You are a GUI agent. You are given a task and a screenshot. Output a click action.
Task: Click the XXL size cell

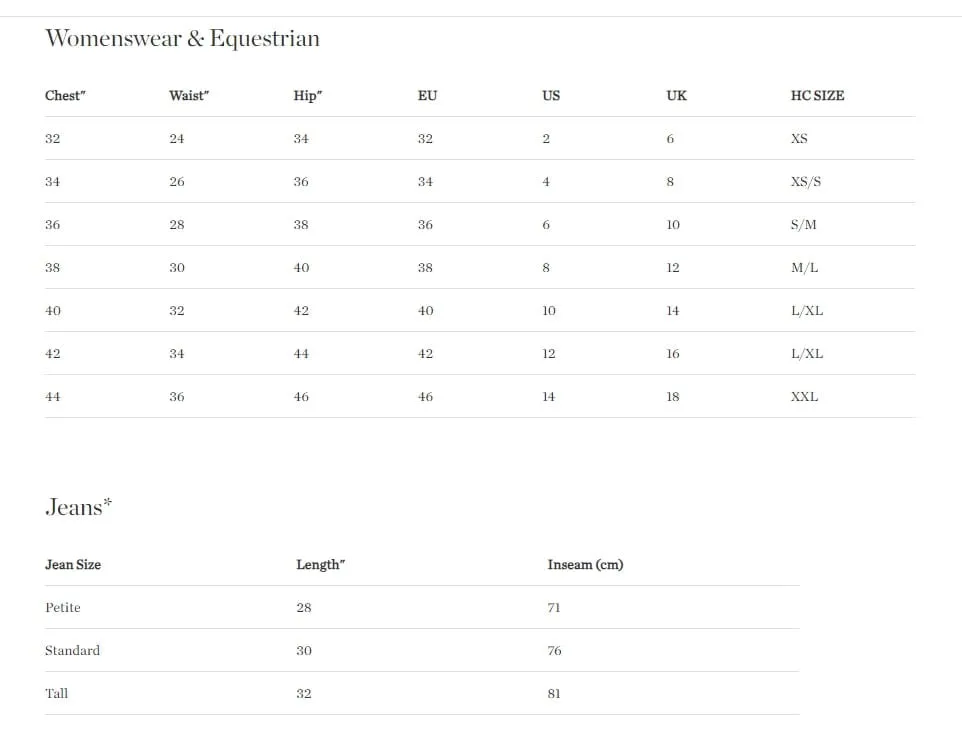tap(804, 397)
